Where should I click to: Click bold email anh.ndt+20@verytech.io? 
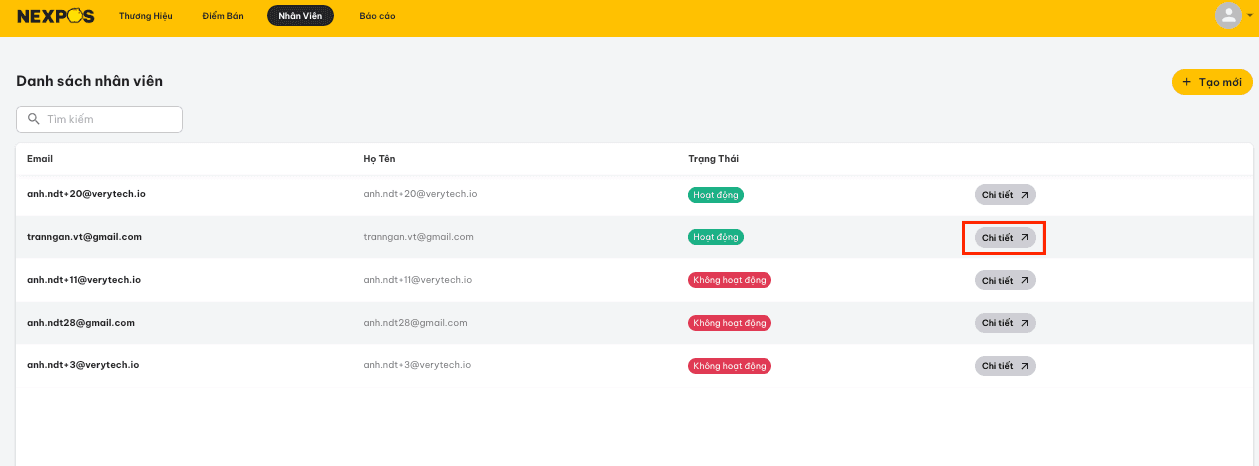coord(86,194)
